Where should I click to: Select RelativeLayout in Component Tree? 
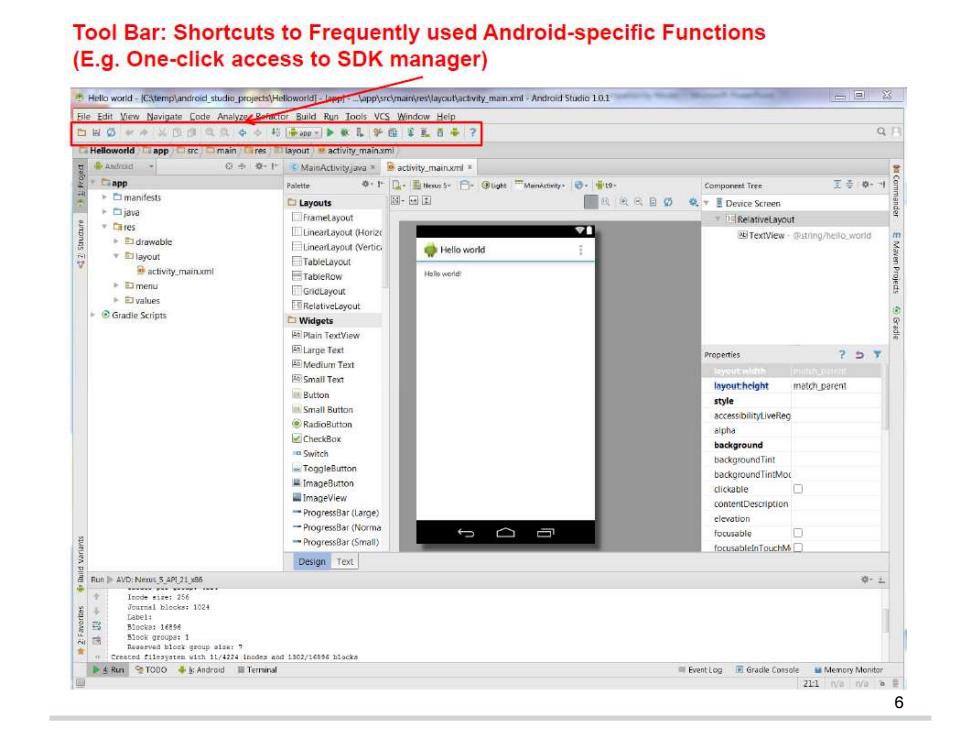click(x=760, y=219)
